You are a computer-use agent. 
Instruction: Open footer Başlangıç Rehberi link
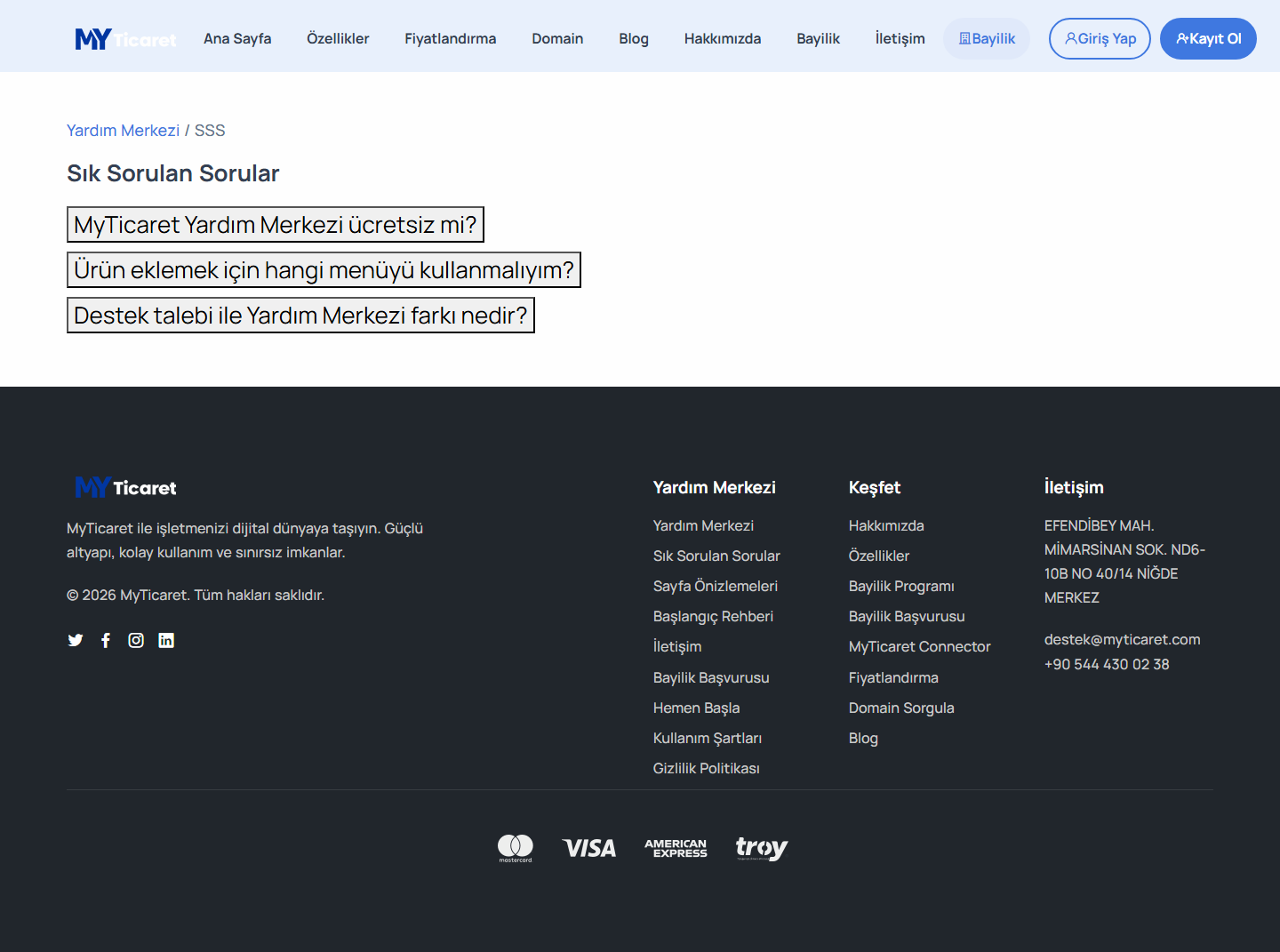[713, 617]
